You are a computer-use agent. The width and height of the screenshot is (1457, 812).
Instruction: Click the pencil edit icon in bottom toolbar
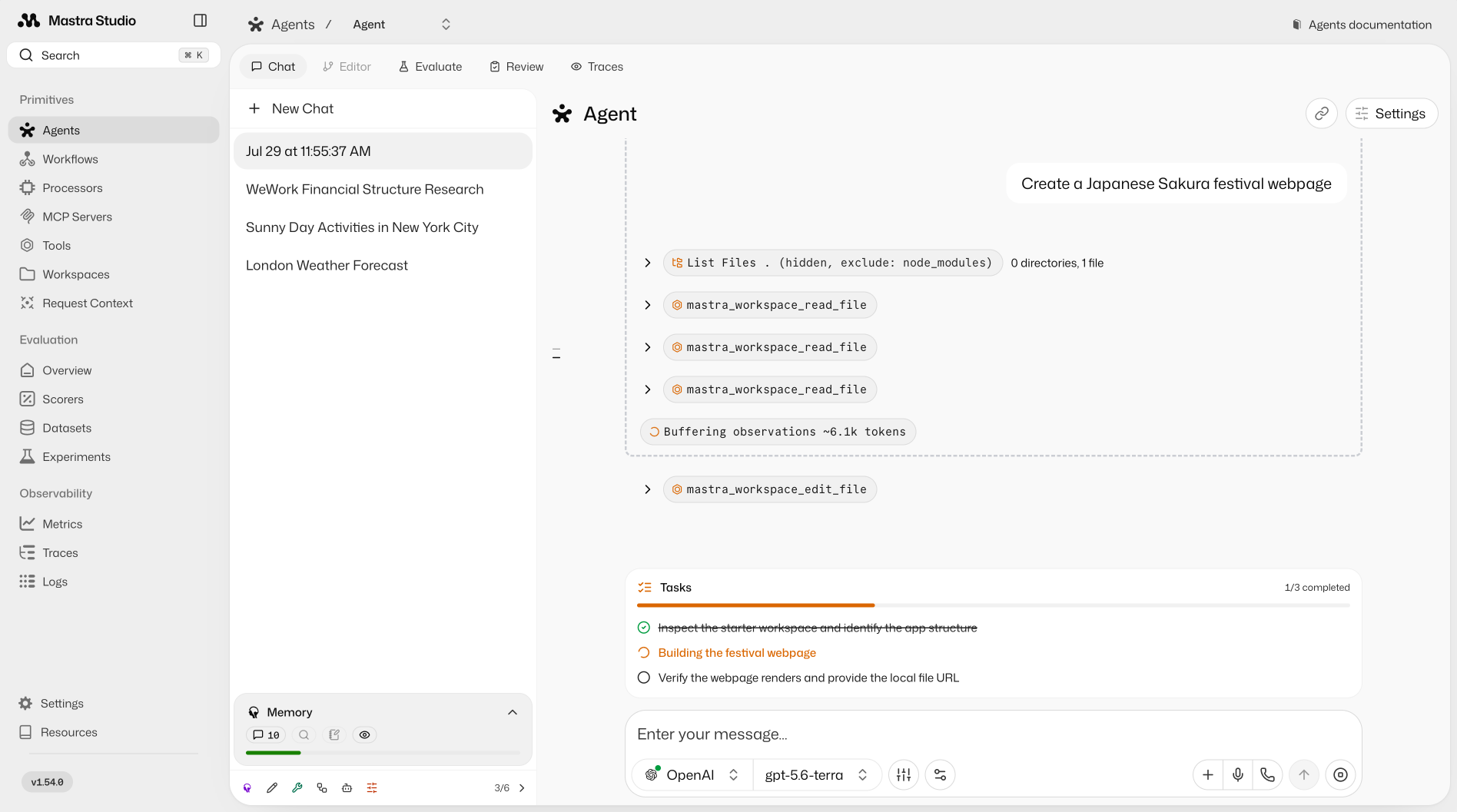pos(272,787)
